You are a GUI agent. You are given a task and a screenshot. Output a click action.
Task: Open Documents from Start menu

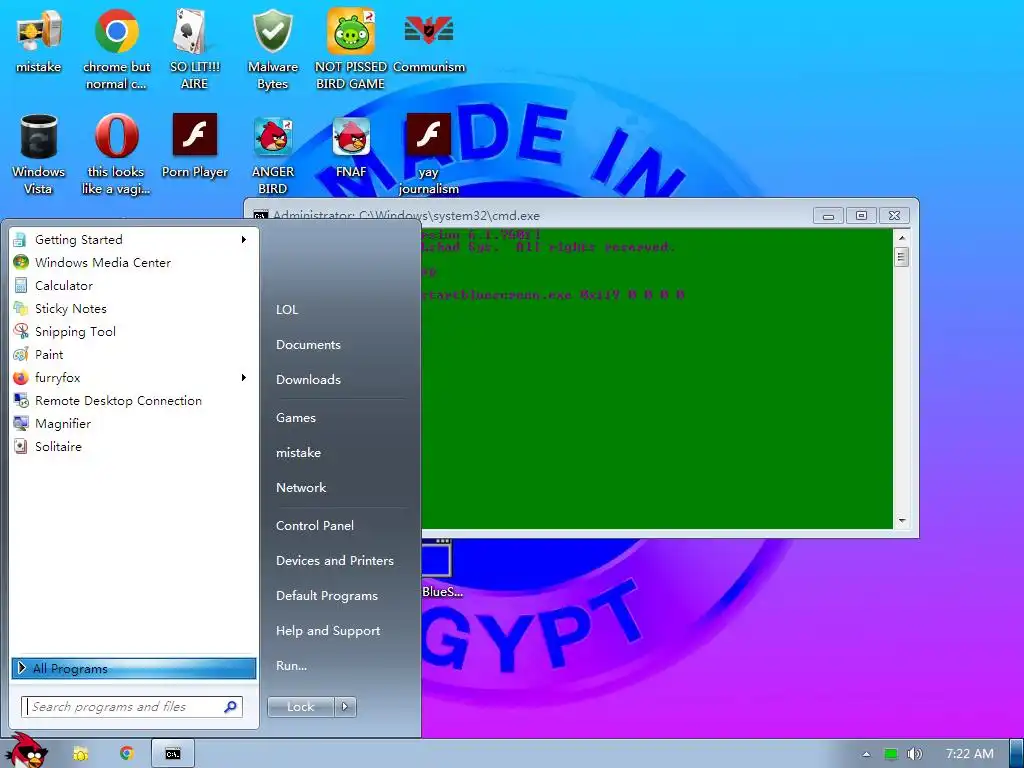click(308, 345)
